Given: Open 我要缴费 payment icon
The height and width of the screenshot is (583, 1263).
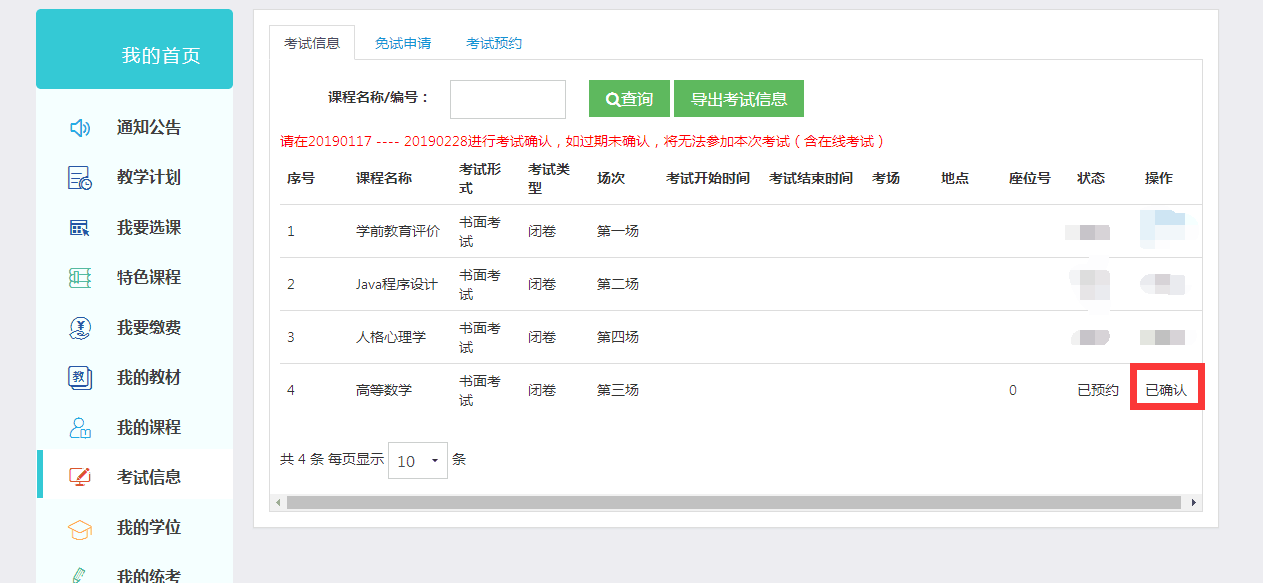Looking at the screenshot, I should click(x=79, y=327).
